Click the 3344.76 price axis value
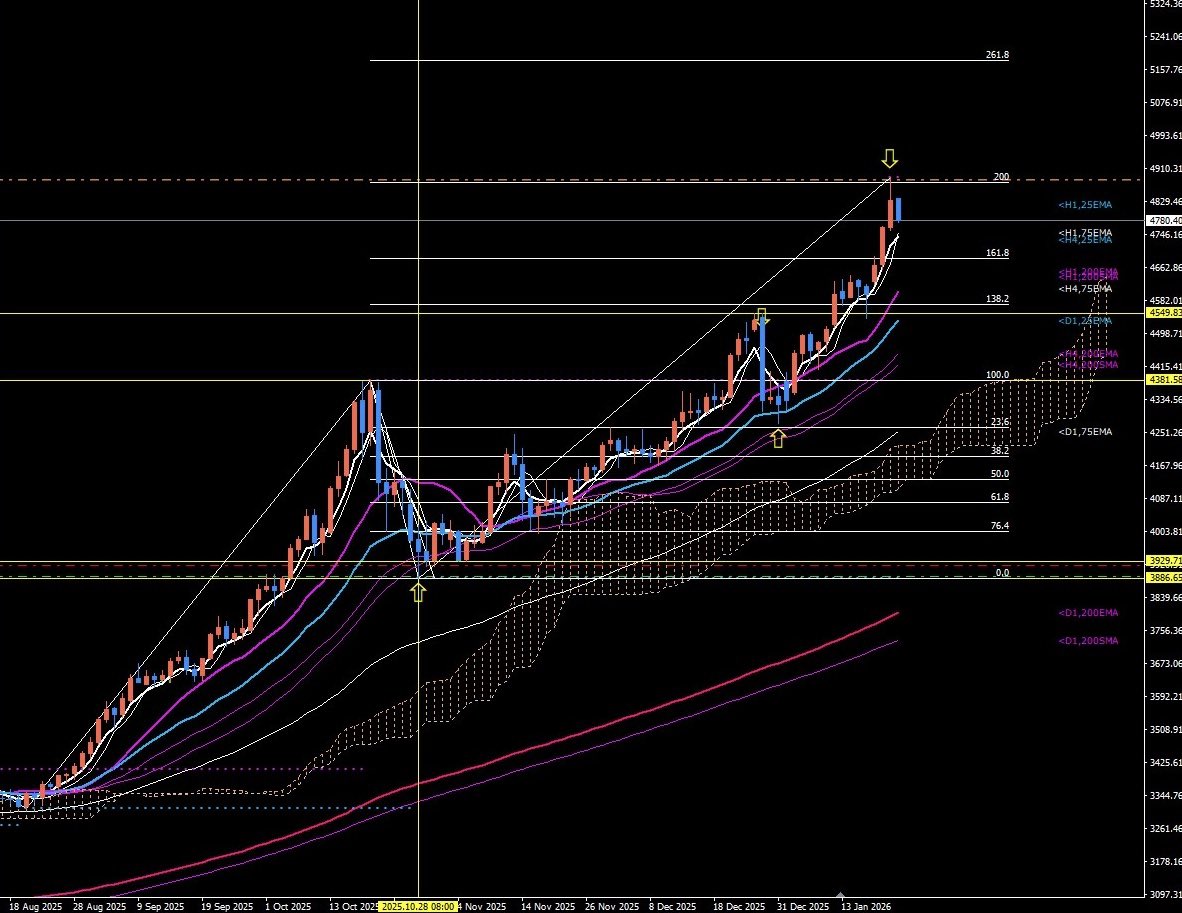The image size is (1182, 913). click(x=1165, y=796)
